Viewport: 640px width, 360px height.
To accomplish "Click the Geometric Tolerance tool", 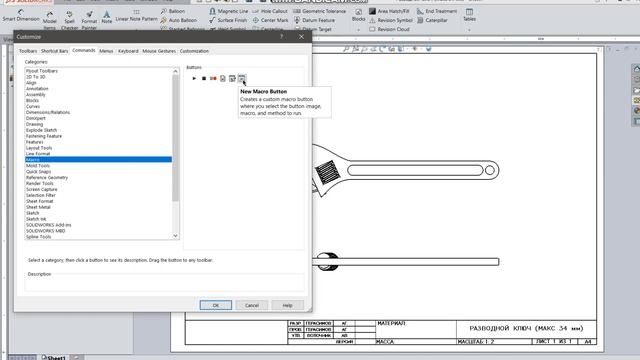I will tap(320, 11).
